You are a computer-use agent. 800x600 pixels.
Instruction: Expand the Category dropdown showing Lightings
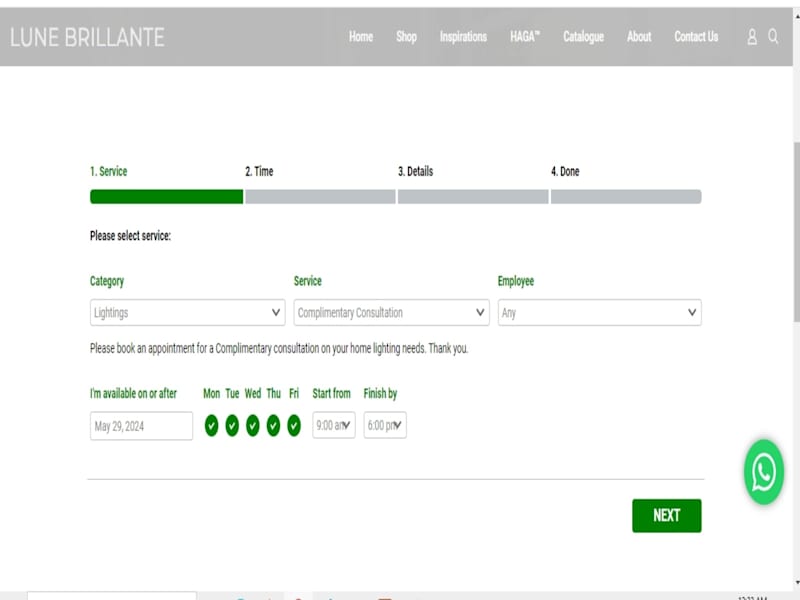pos(187,312)
